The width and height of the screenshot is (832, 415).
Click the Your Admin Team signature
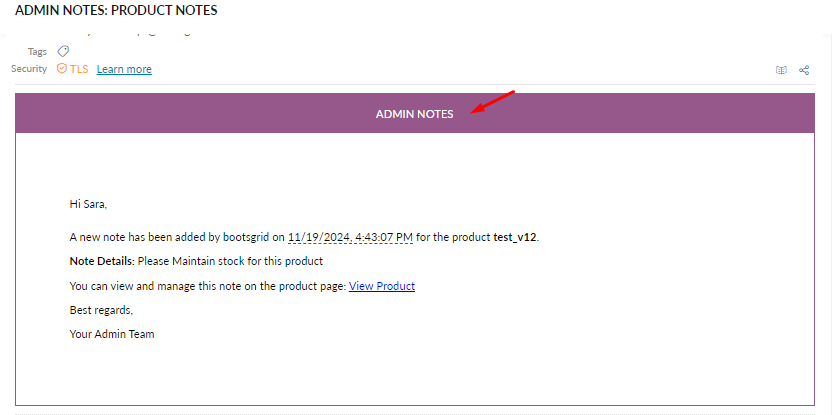112,334
